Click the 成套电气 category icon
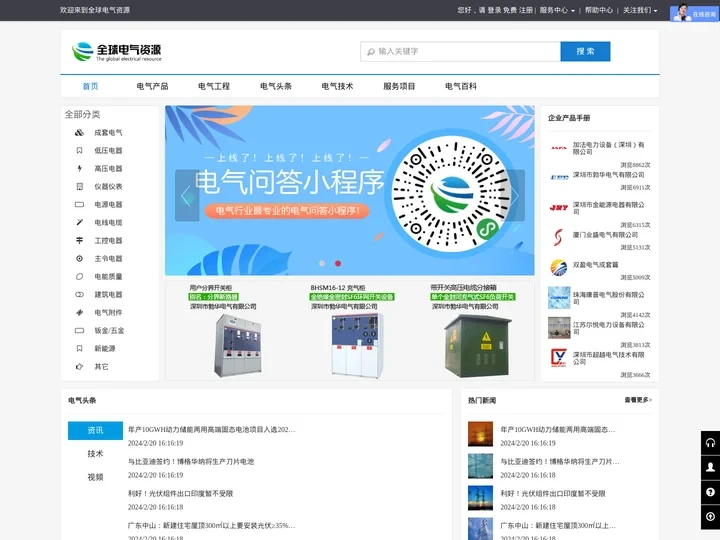720x540 pixels. coord(79,133)
